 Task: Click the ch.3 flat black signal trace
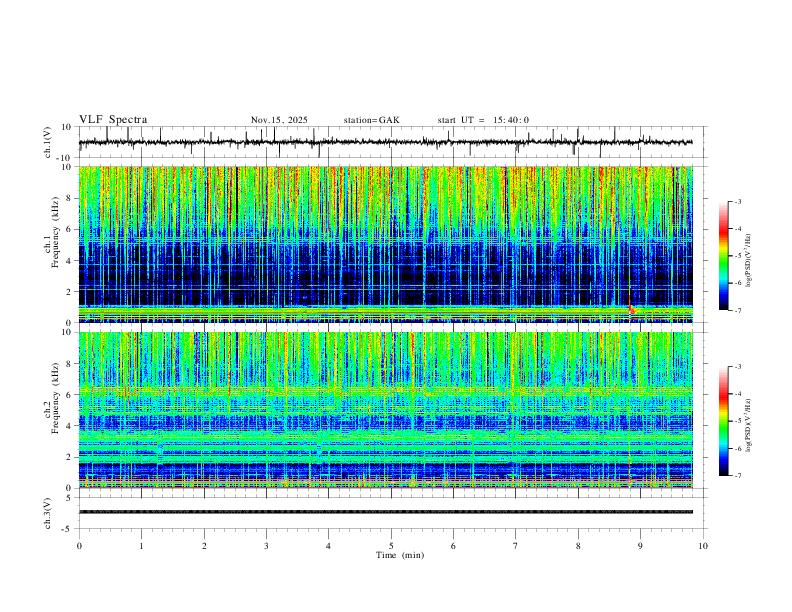[386, 512]
